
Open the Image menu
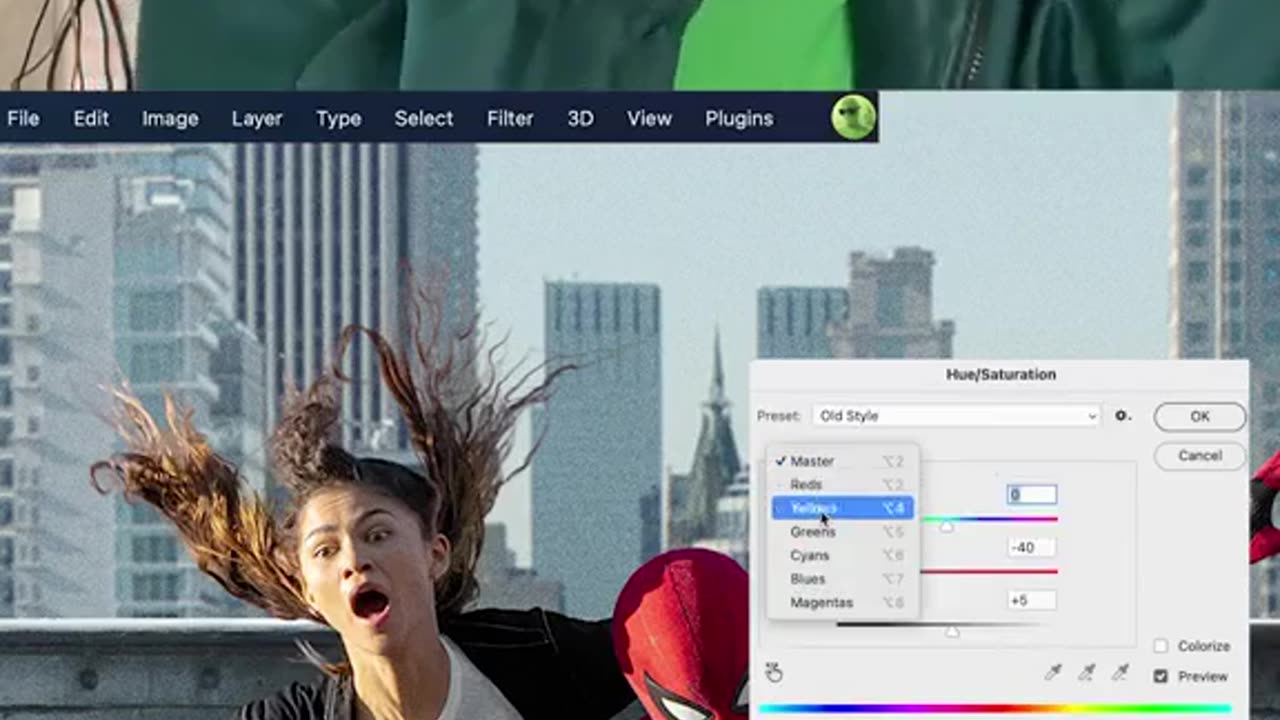(170, 118)
